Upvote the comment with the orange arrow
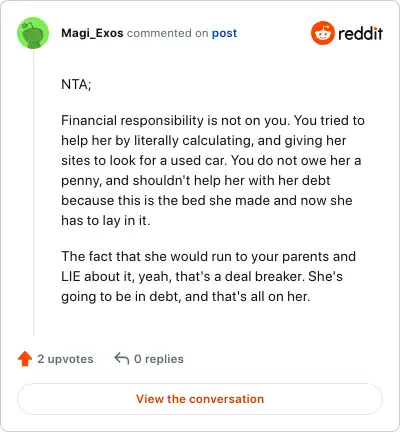The image size is (400, 432). point(25,359)
